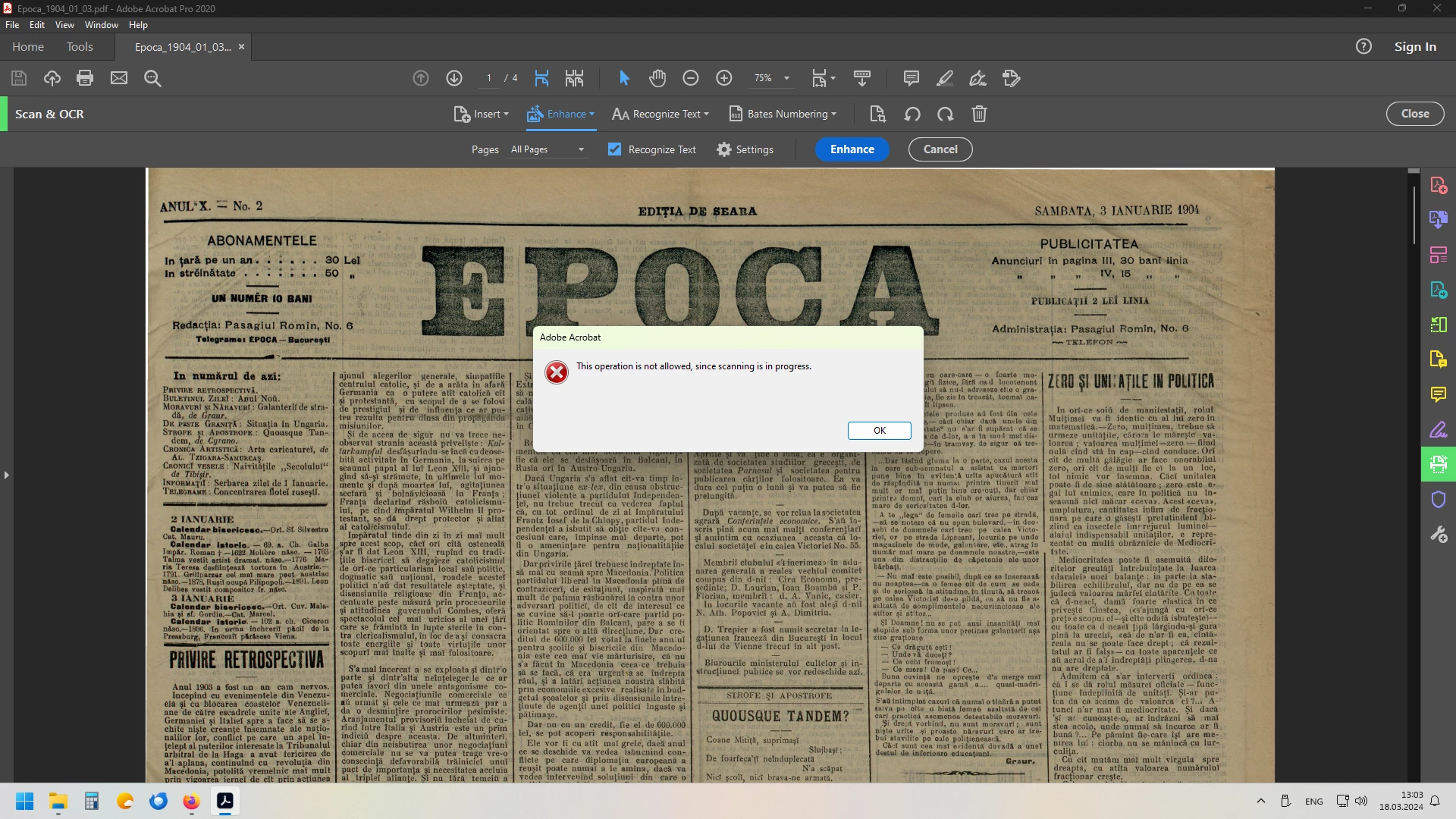Open the Recognize Text toolbar dropdown
1456x819 pixels.
pos(661,114)
